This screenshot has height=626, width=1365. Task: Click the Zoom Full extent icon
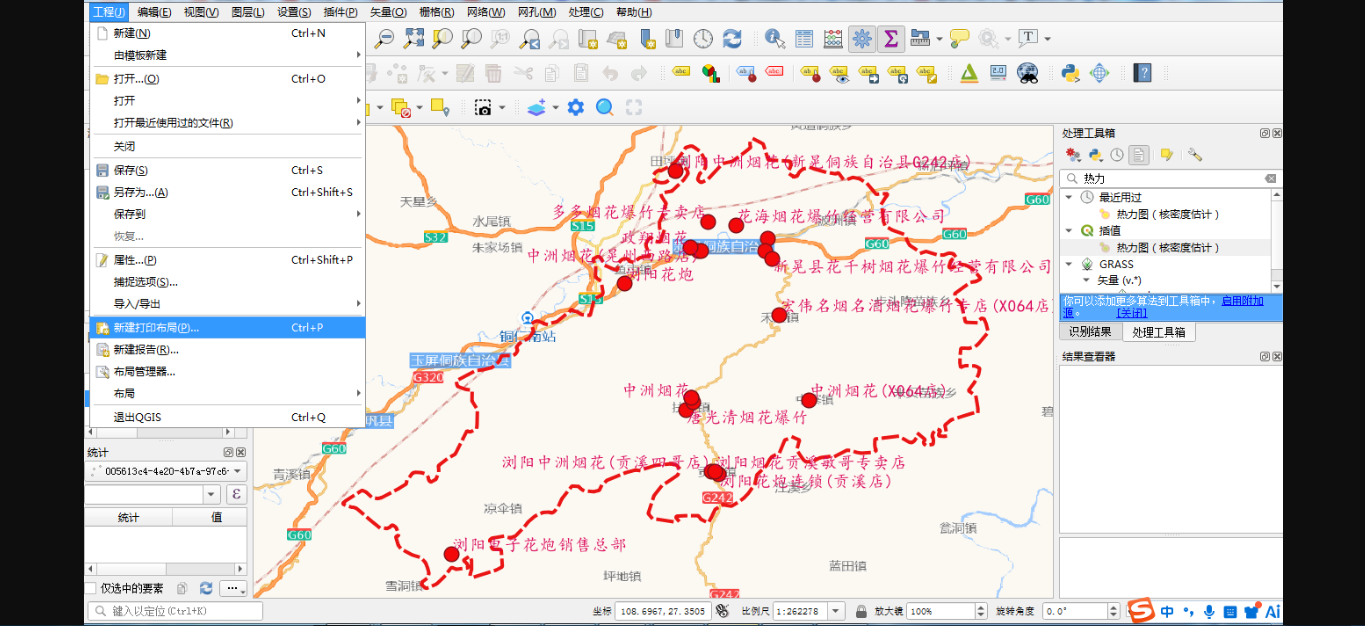tap(413, 39)
